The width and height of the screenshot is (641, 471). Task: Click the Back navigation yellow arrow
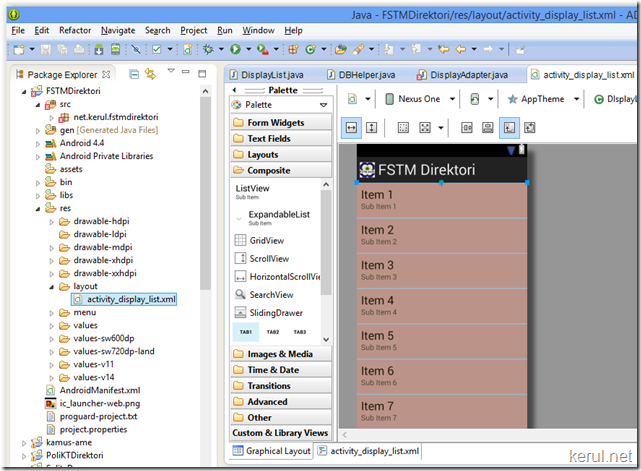[461, 49]
